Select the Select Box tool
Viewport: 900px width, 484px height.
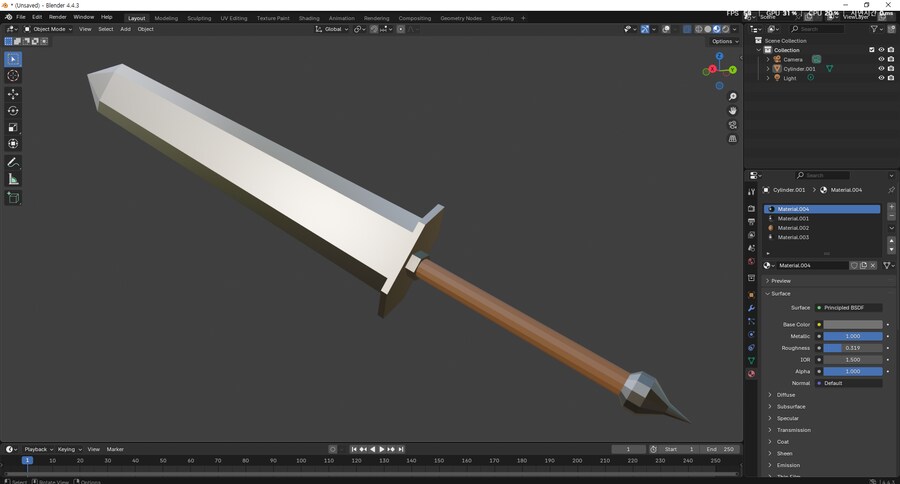(x=13, y=59)
